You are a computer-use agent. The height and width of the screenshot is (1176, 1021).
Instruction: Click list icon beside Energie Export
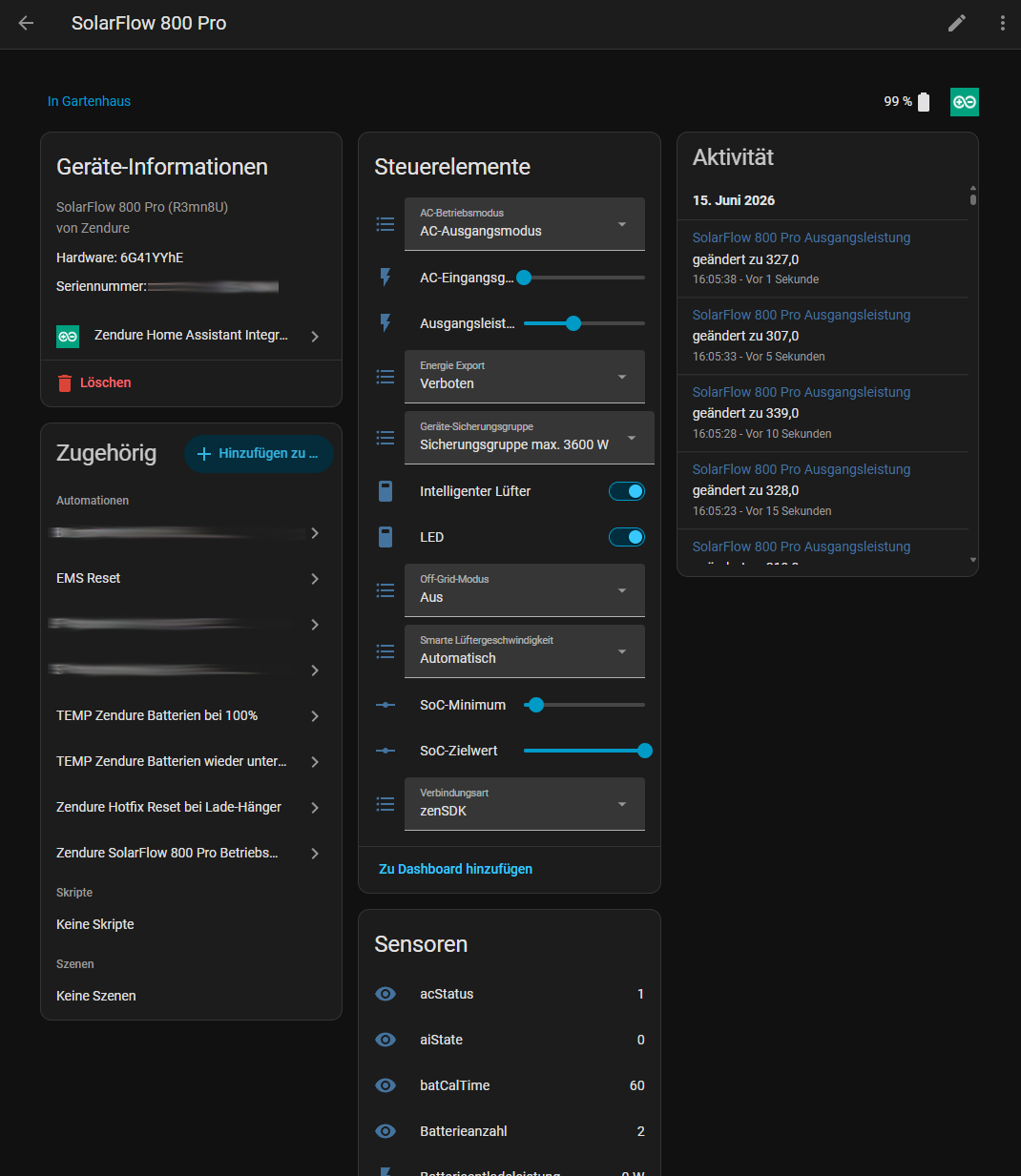[385, 377]
